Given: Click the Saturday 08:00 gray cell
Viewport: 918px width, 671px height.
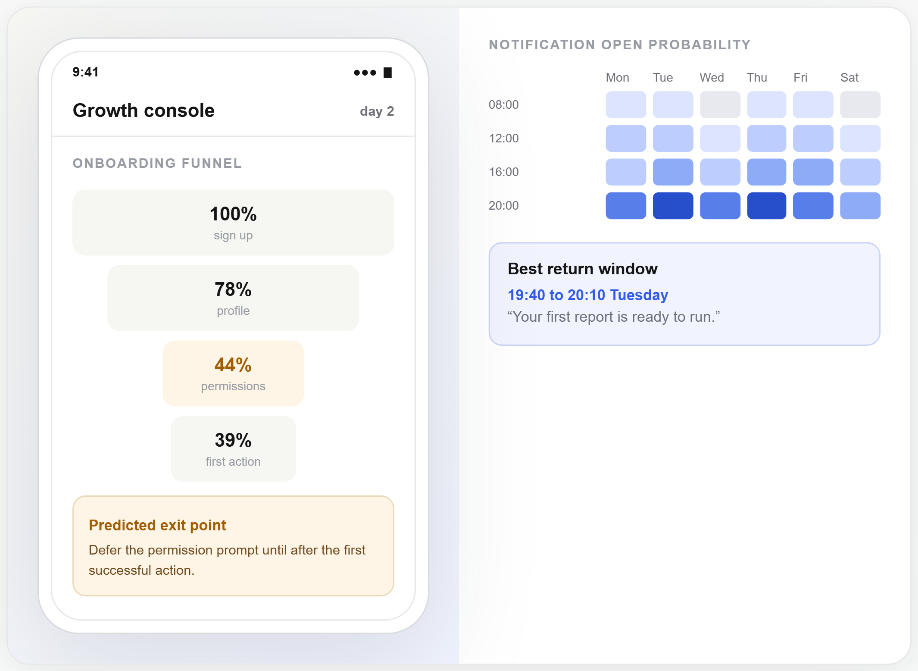Looking at the screenshot, I should tap(860, 104).
